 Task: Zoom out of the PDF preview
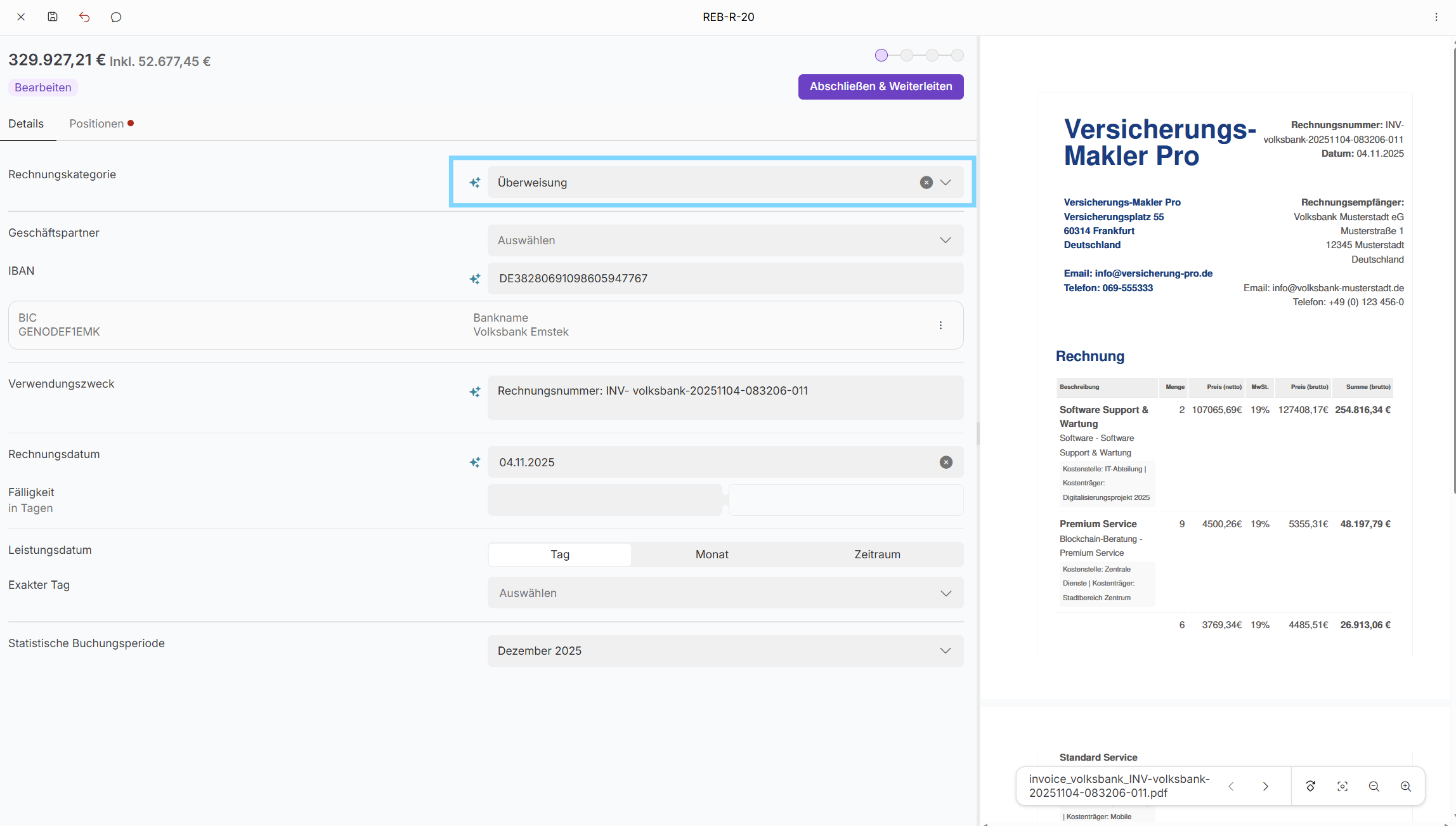(x=1374, y=786)
